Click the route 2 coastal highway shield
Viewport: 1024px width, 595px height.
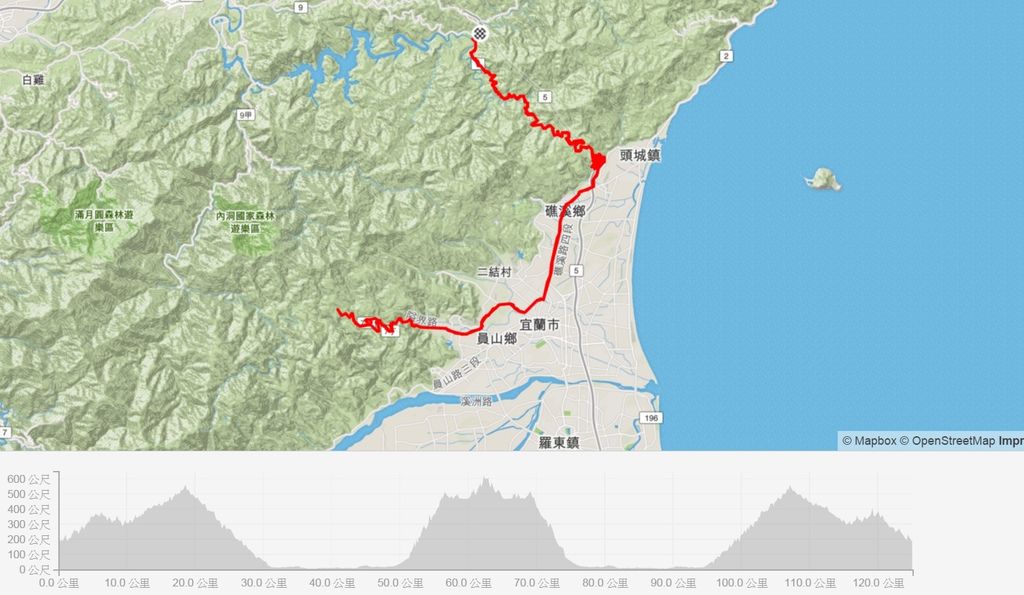pos(726,56)
